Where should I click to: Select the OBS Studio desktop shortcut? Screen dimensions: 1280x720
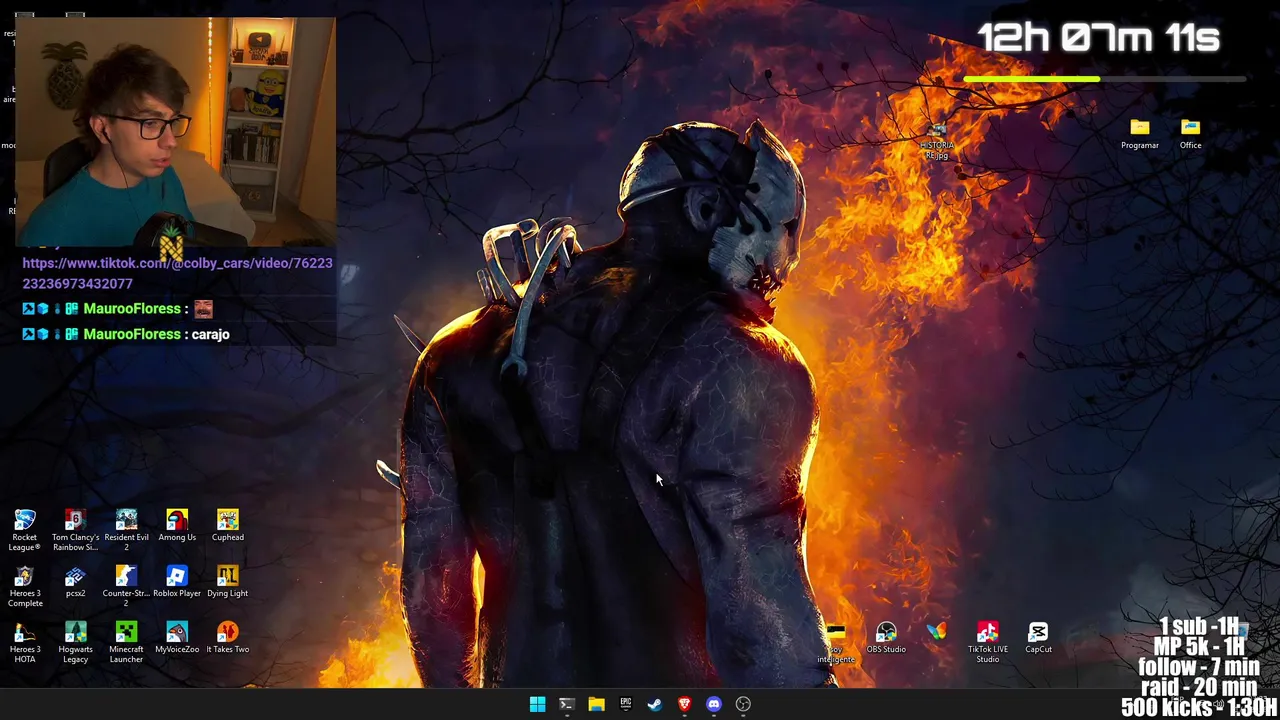pos(886,638)
